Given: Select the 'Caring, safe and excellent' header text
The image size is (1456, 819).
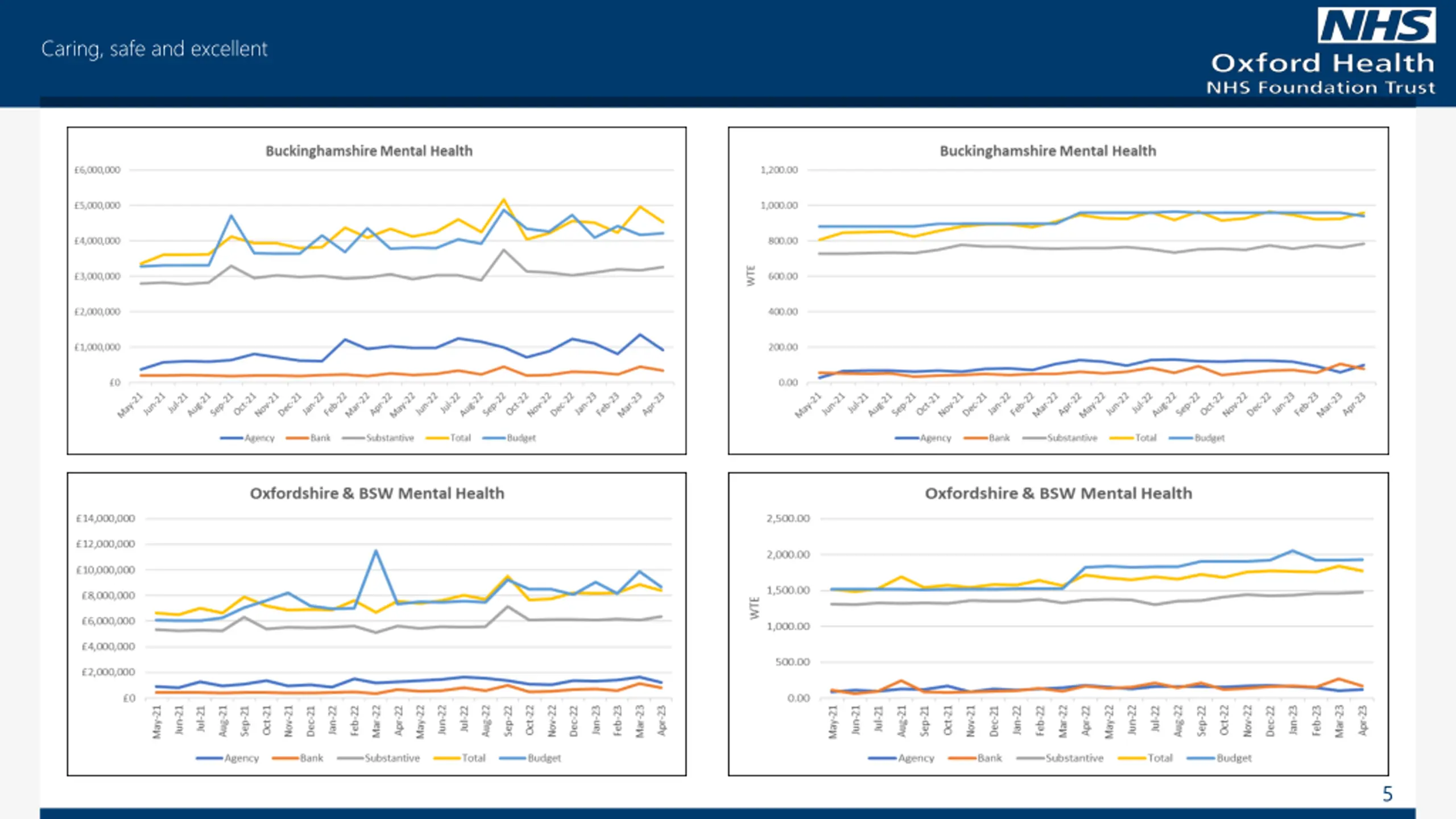Looking at the screenshot, I should 154,49.
